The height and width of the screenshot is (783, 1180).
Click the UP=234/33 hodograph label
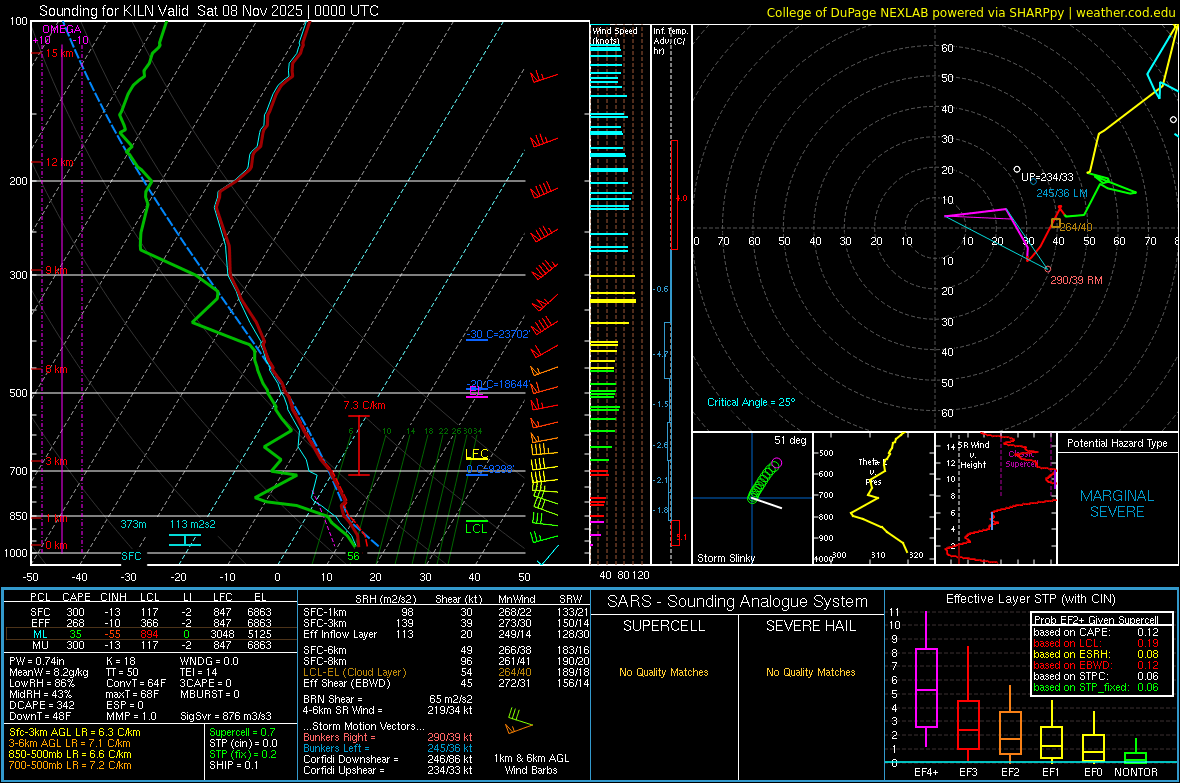(1047, 177)
